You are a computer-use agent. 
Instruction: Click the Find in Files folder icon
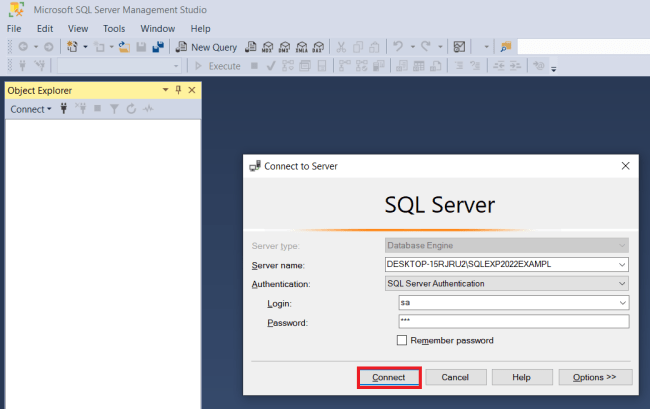tap(506, 47)
